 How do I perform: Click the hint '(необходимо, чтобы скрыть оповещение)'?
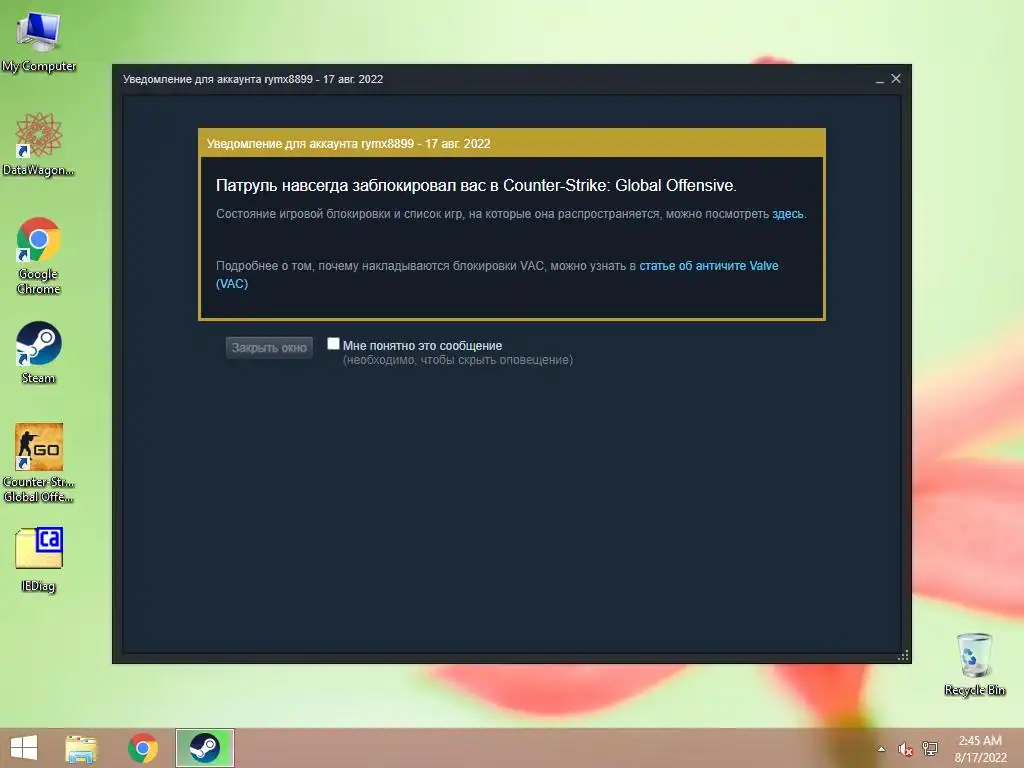(458, 360)
